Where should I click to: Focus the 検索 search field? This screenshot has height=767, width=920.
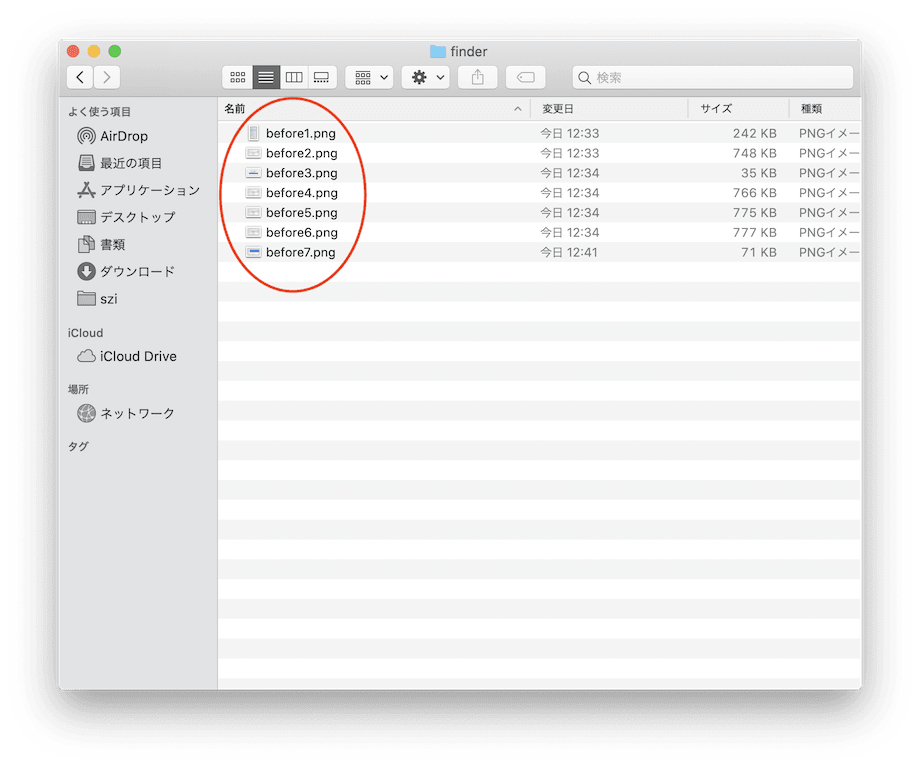(712, 77)
